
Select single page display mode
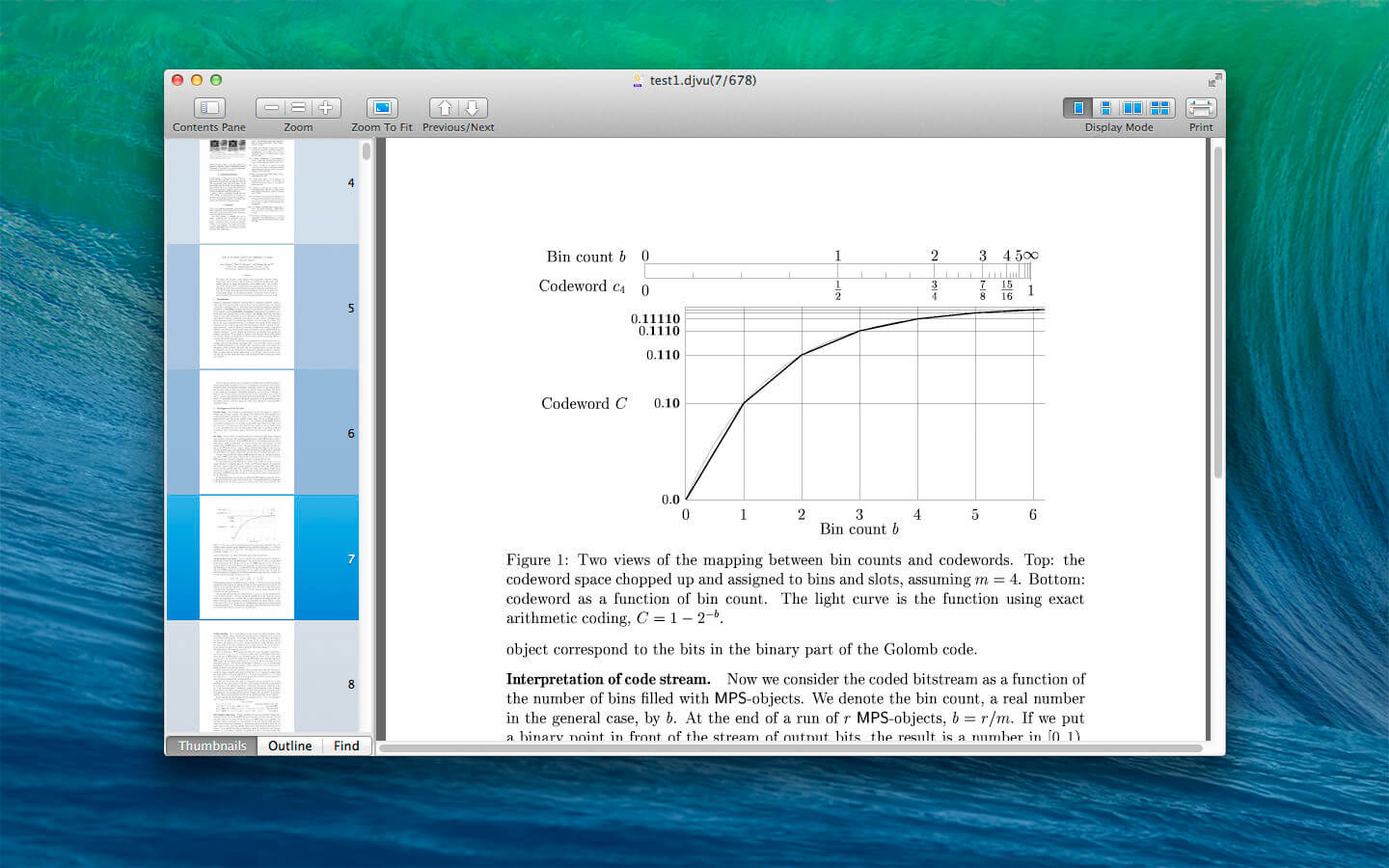click(x=1078, y=108)
